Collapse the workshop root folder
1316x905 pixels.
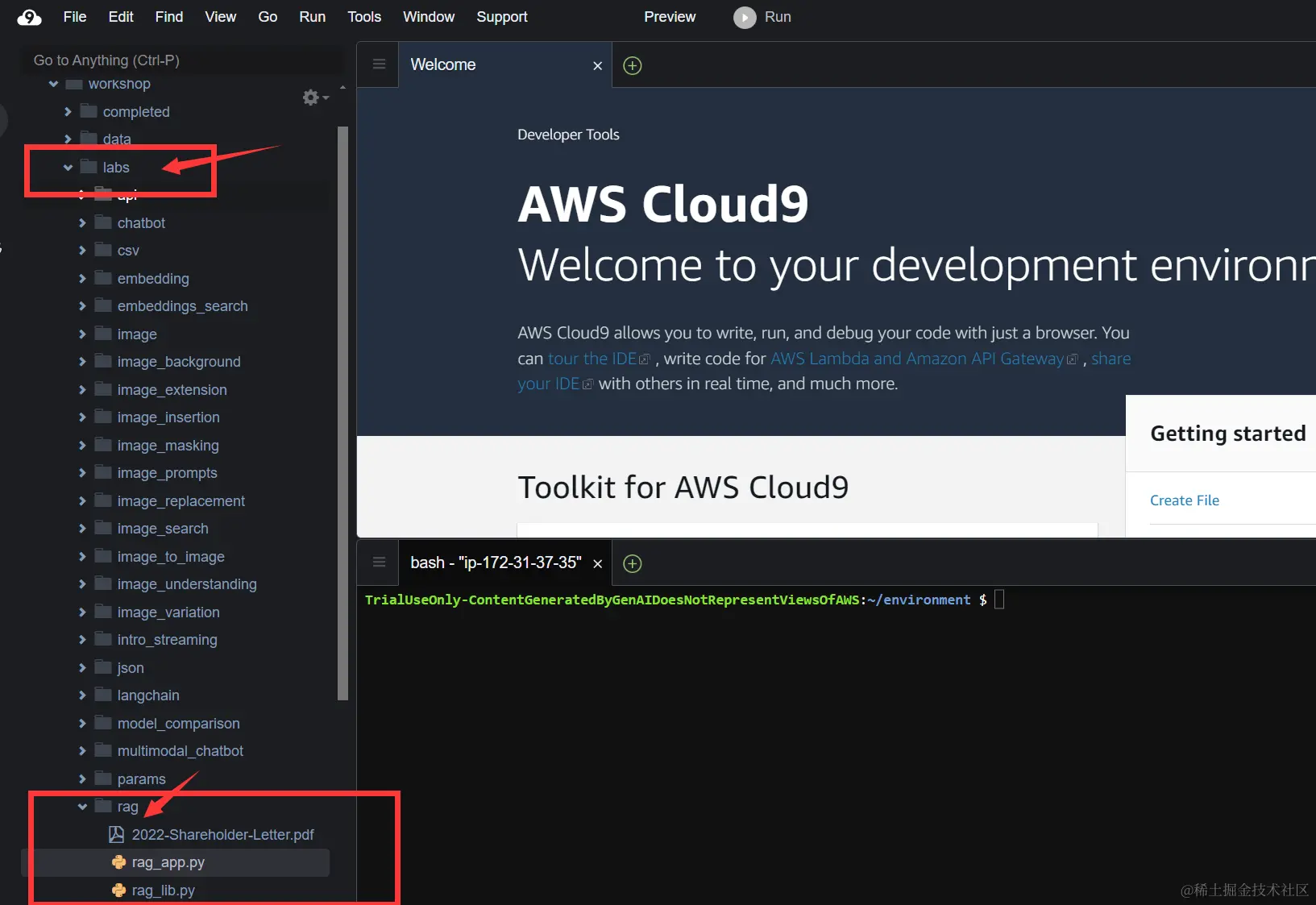point(53,84)
